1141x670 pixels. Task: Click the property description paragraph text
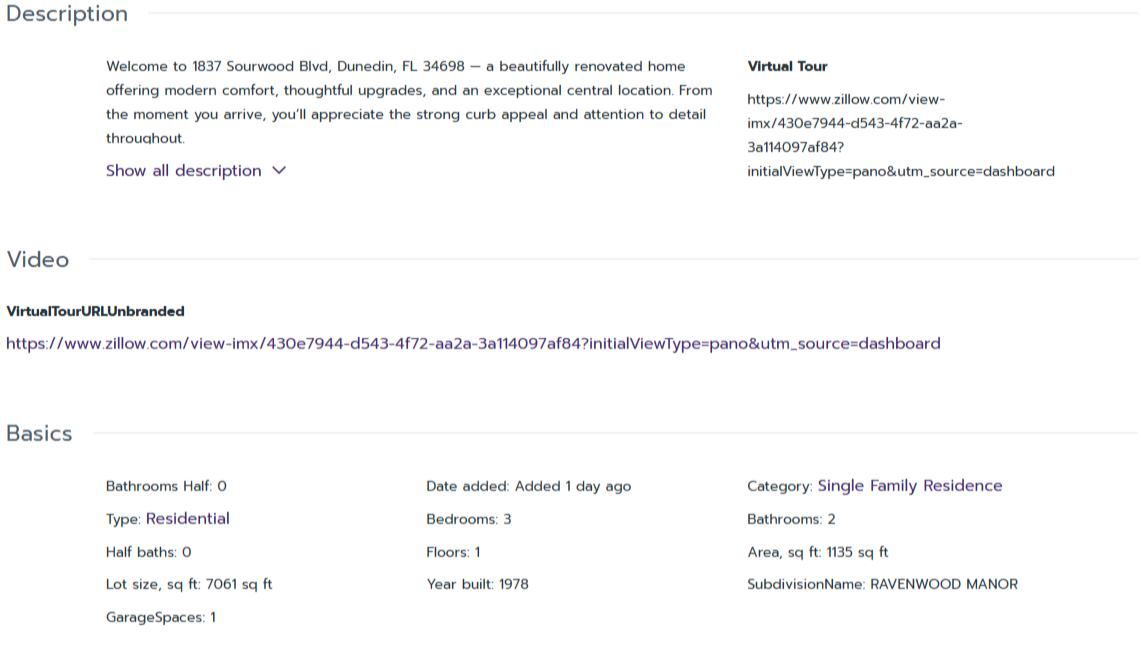408,102
